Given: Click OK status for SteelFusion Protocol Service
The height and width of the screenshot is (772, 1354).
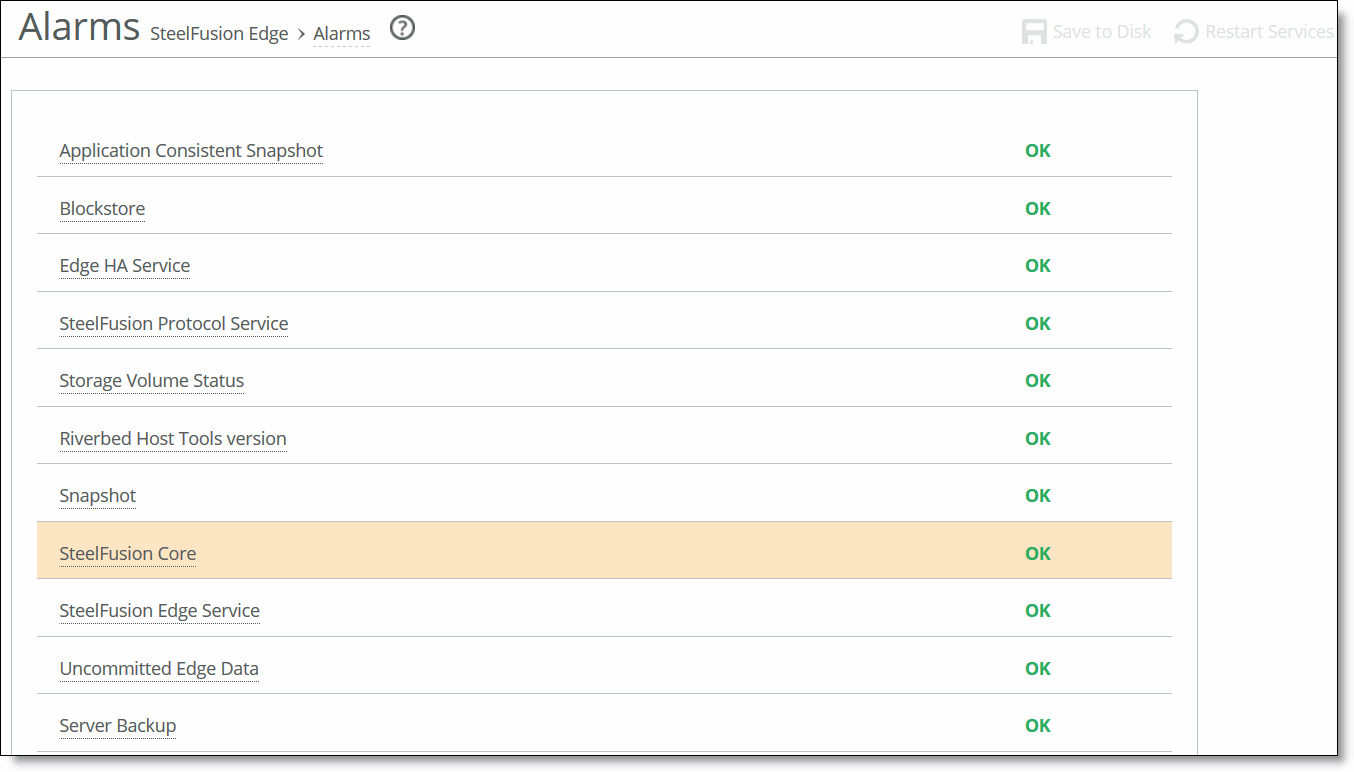Looking at the screenshot, I should (x=1038, y=324).
